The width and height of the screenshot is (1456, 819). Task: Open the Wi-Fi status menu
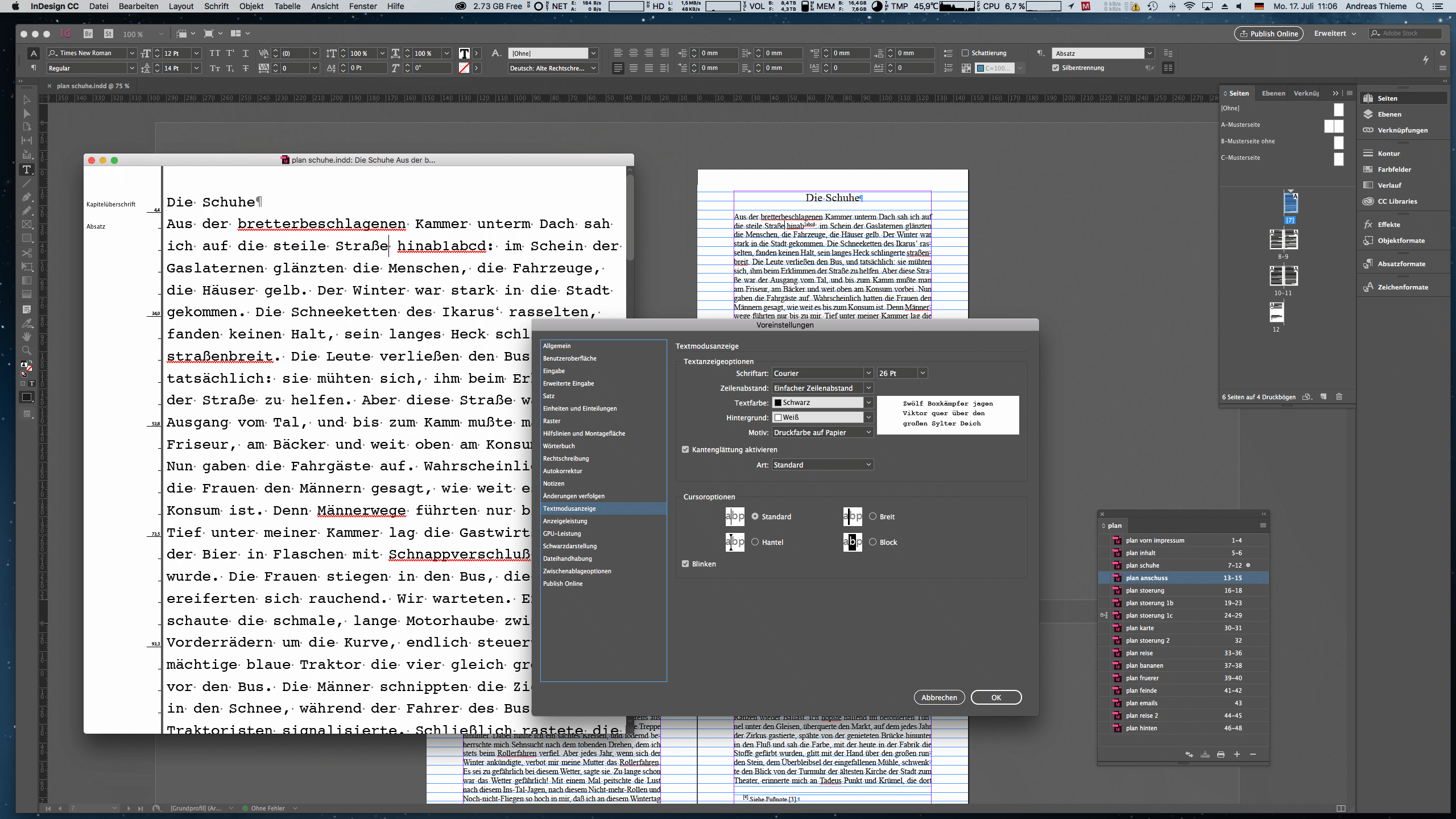point(1189,6)
